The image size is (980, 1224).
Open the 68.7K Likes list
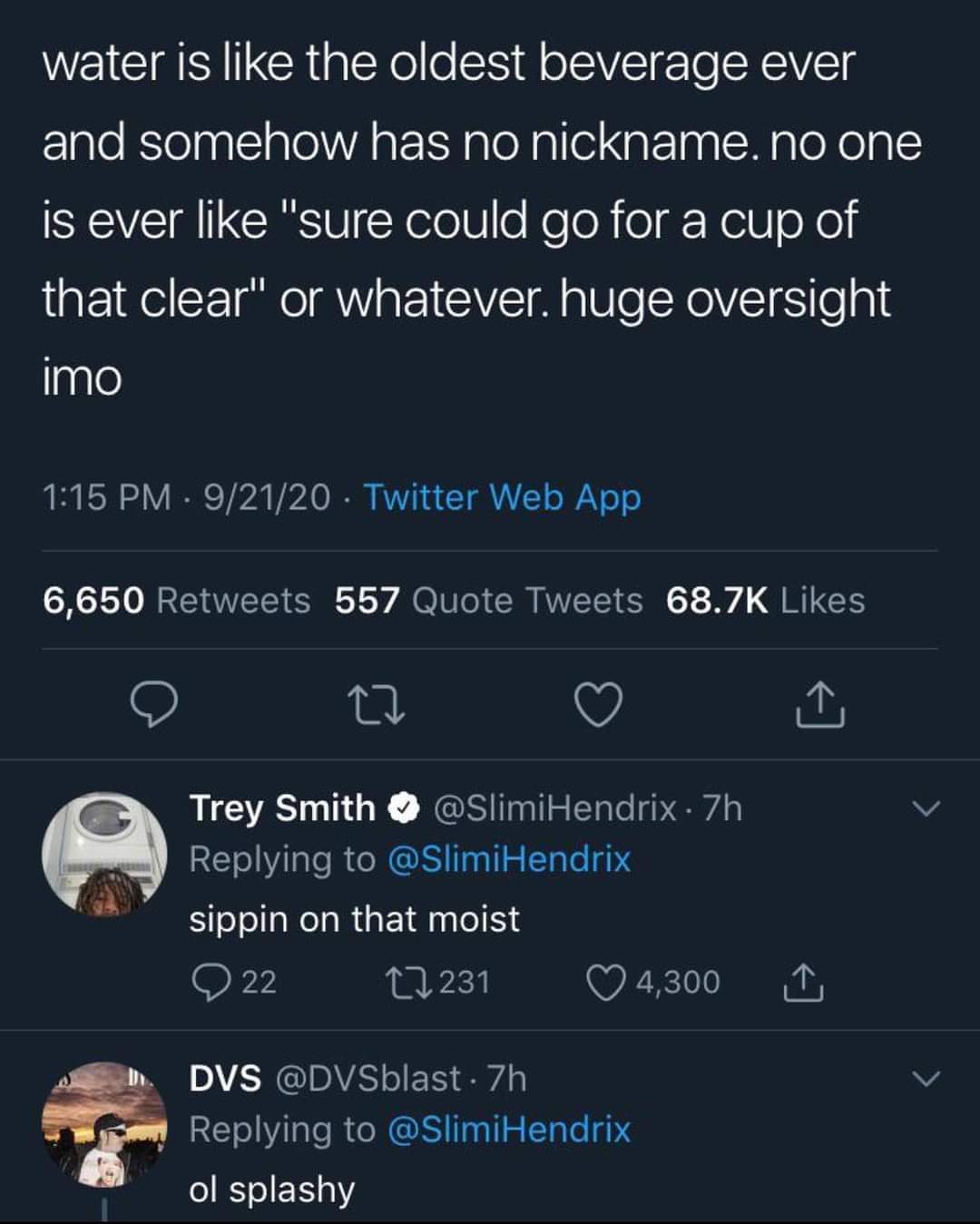pos(767,600)
